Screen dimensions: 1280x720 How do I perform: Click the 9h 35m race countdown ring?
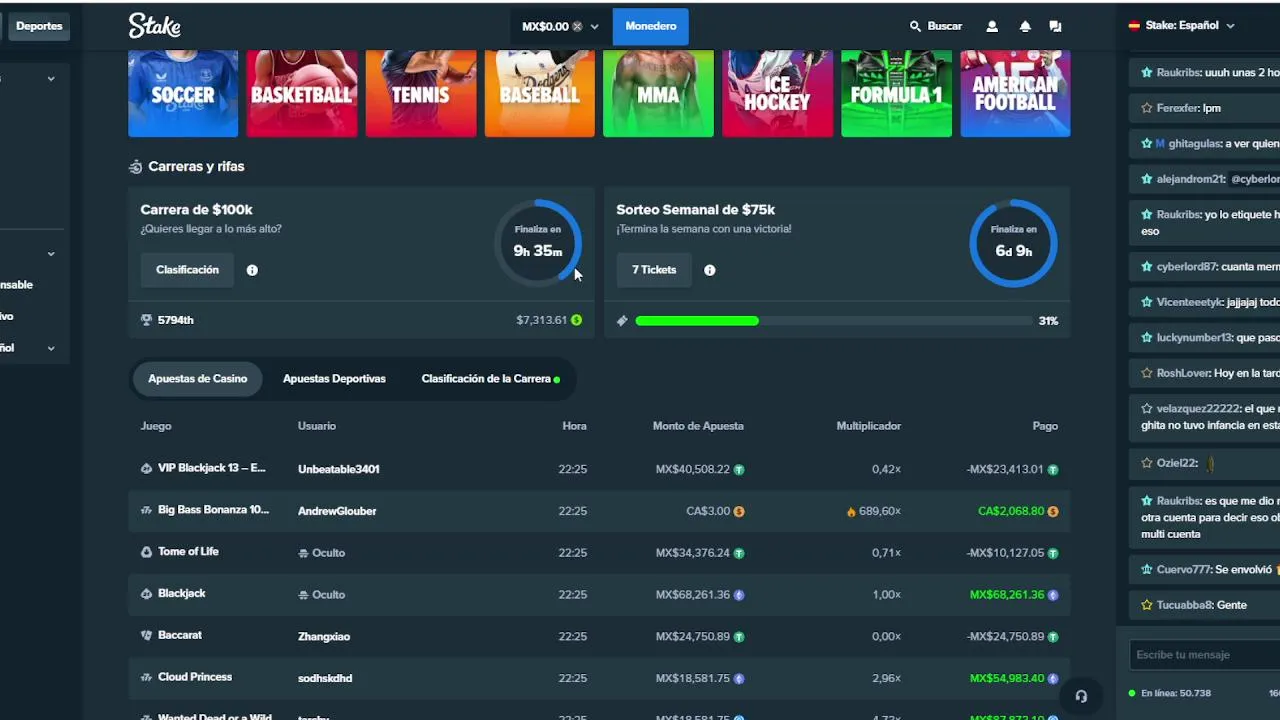pyautogui.click(x=538, y=244)
